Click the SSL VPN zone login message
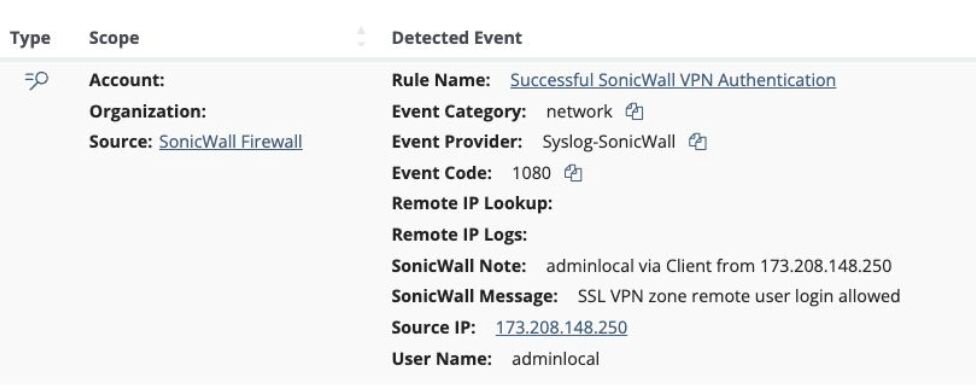 point(739,296)
